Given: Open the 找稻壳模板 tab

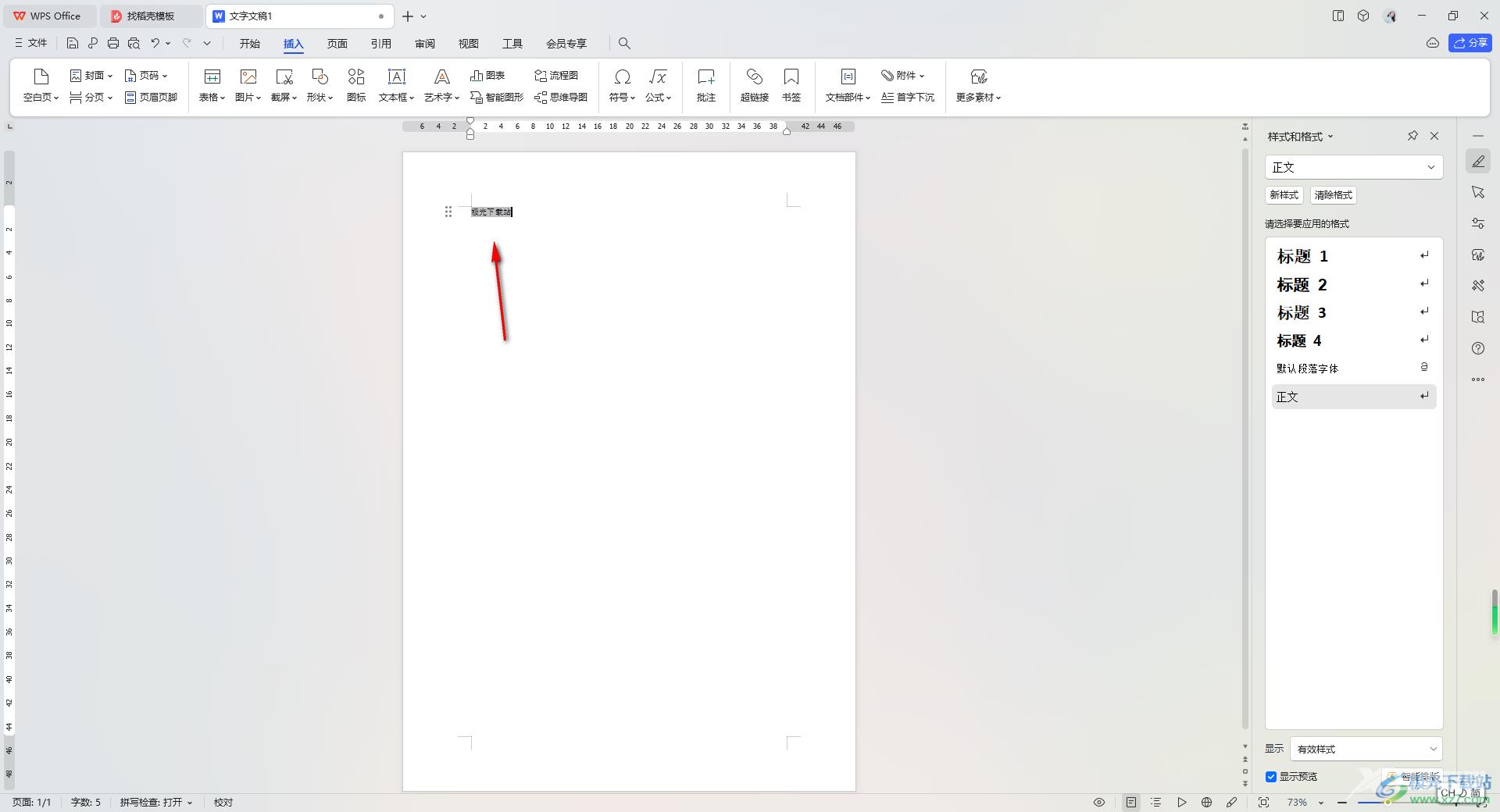Looking at the screenshot, I should coord(151,16).
